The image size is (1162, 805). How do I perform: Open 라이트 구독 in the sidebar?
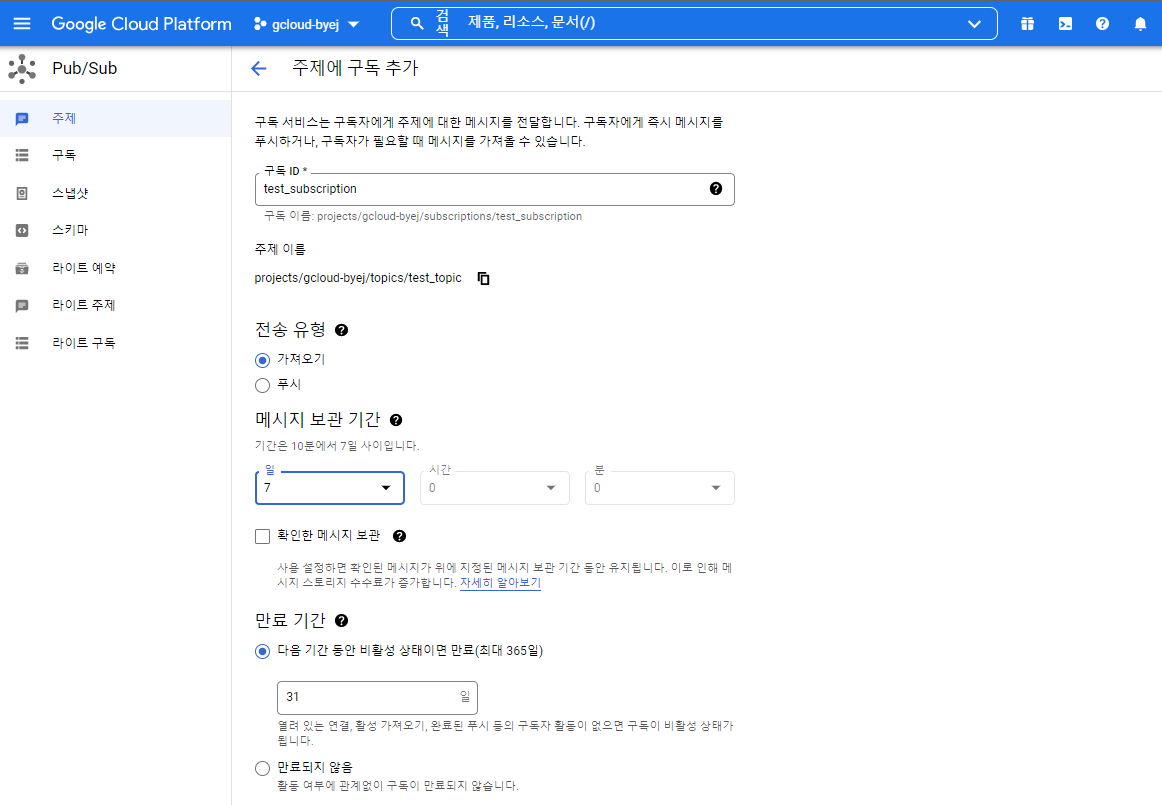point(116,342)
